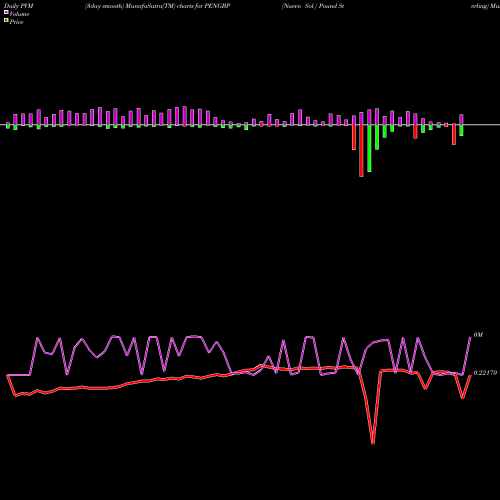Click the Volume legend label
Viewport: 500px width, 500px height.
(19, 14)
